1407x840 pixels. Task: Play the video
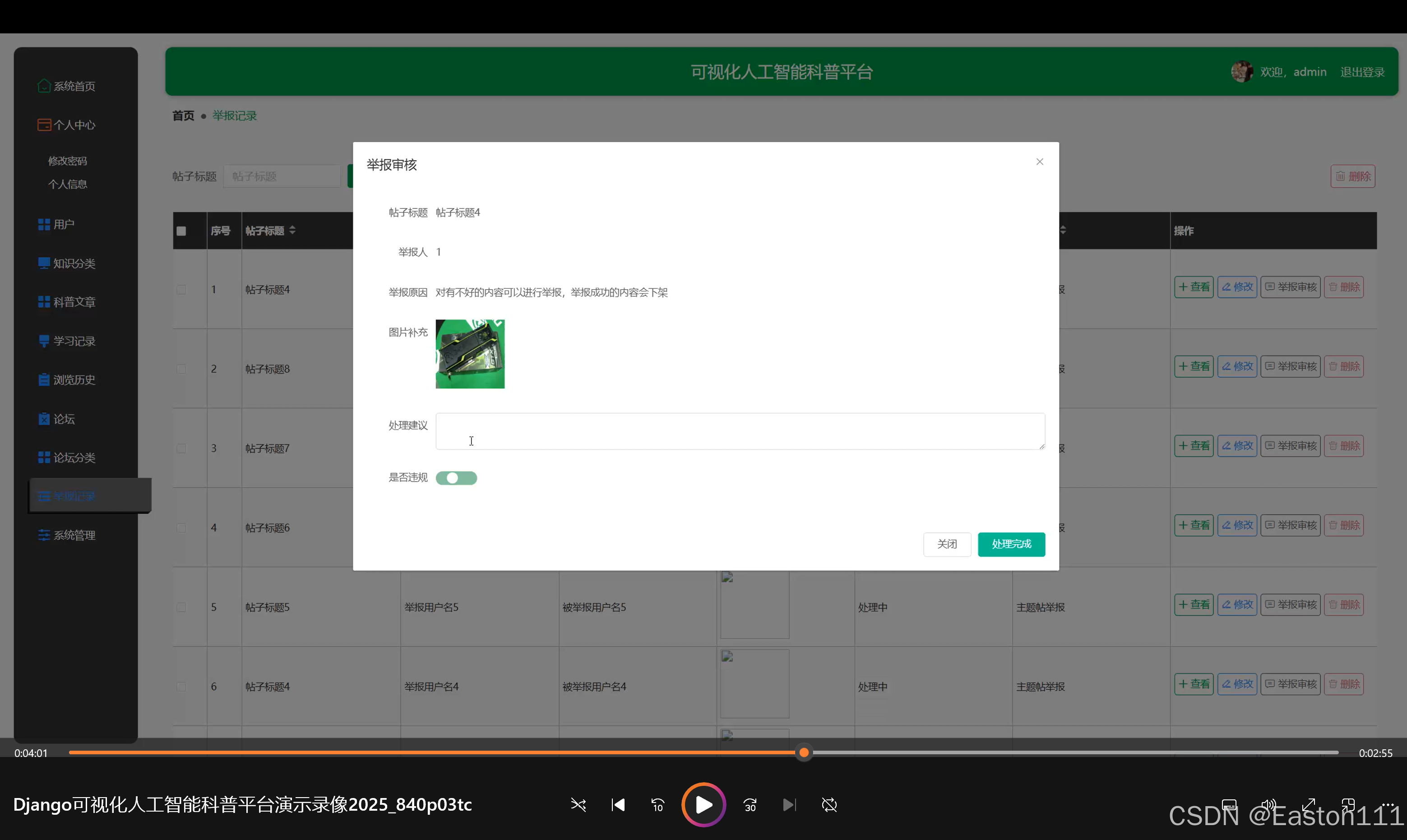point(703,804)
